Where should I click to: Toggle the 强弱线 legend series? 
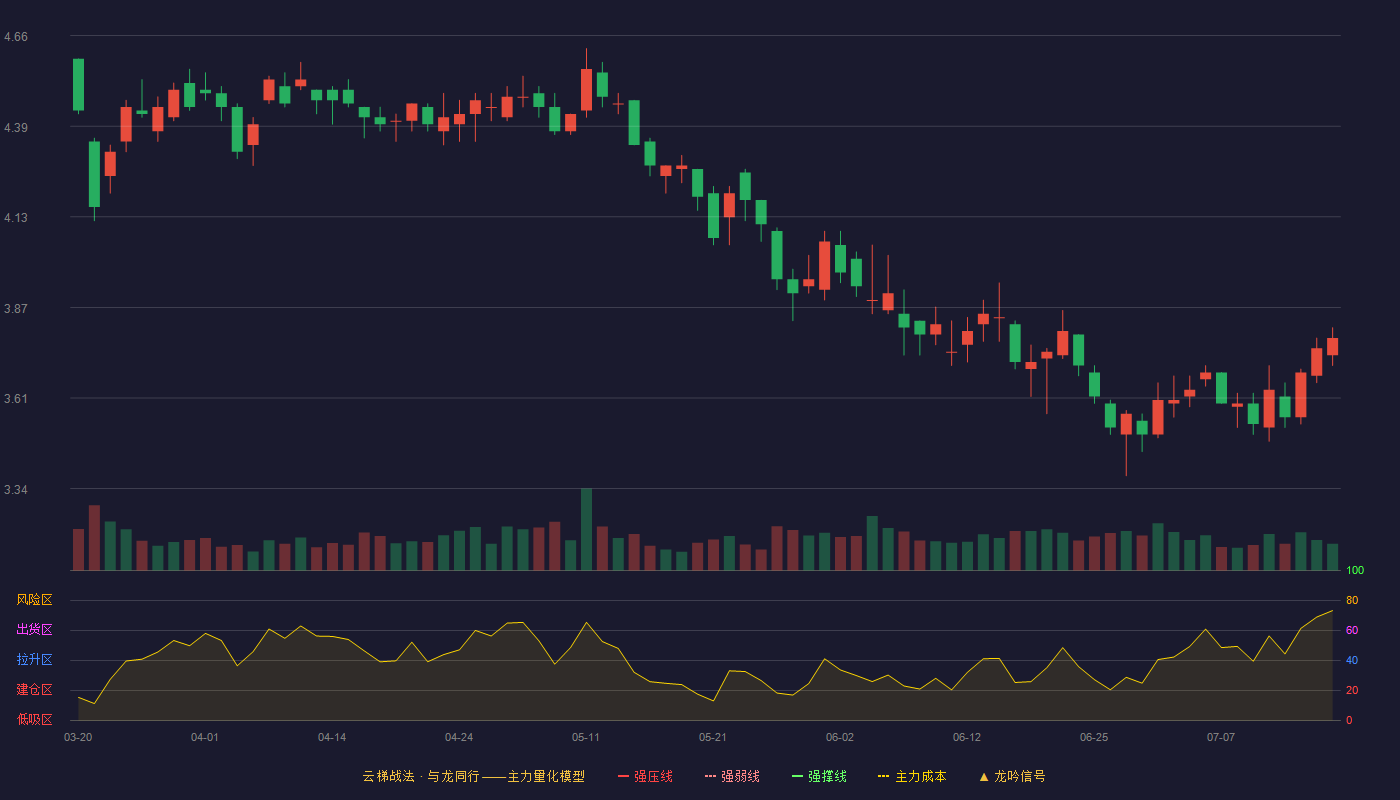pyautogui.click(x=732, y=776)
